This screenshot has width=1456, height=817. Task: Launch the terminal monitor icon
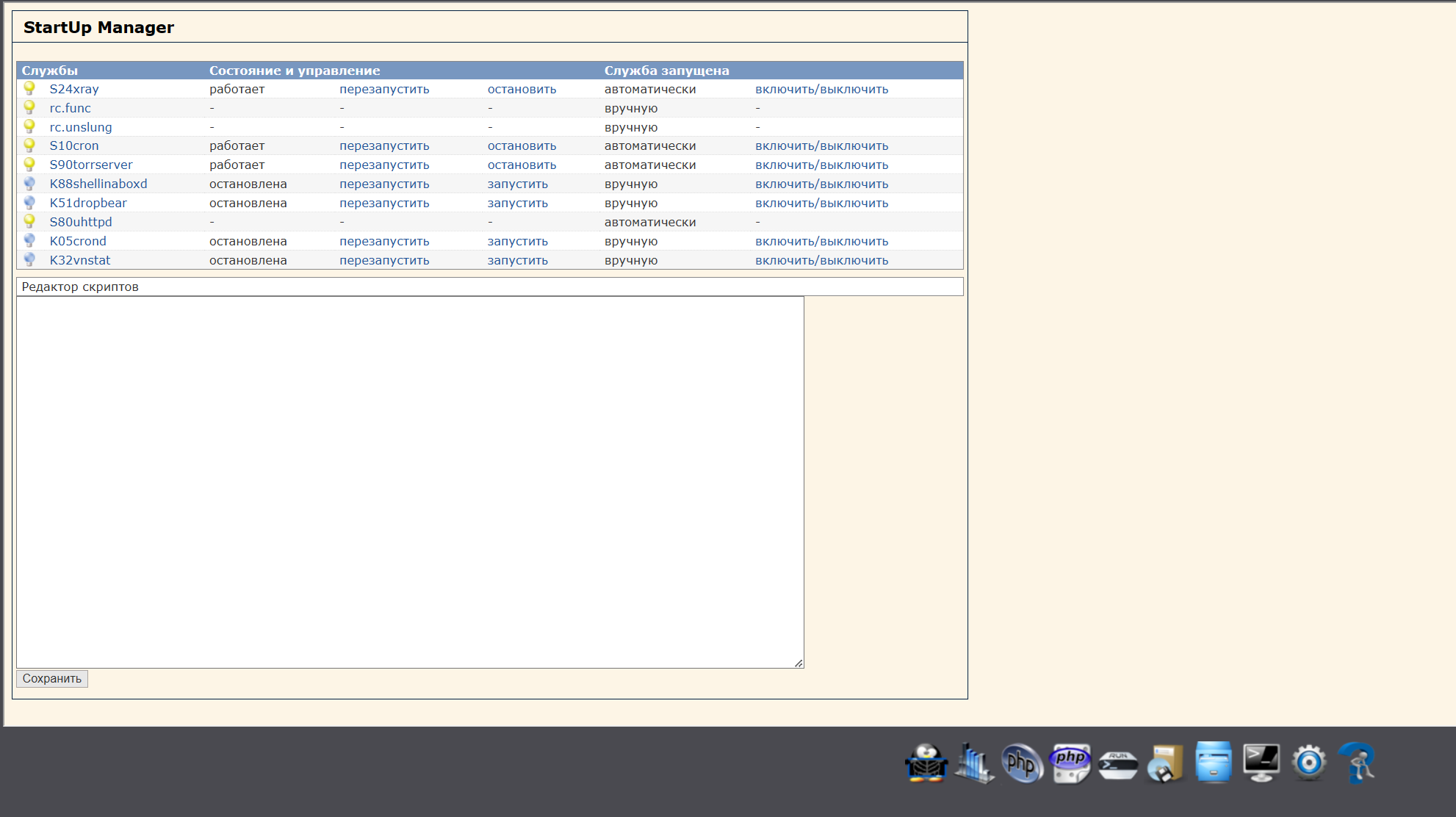pyautogui.click(x=1261, y=762)
